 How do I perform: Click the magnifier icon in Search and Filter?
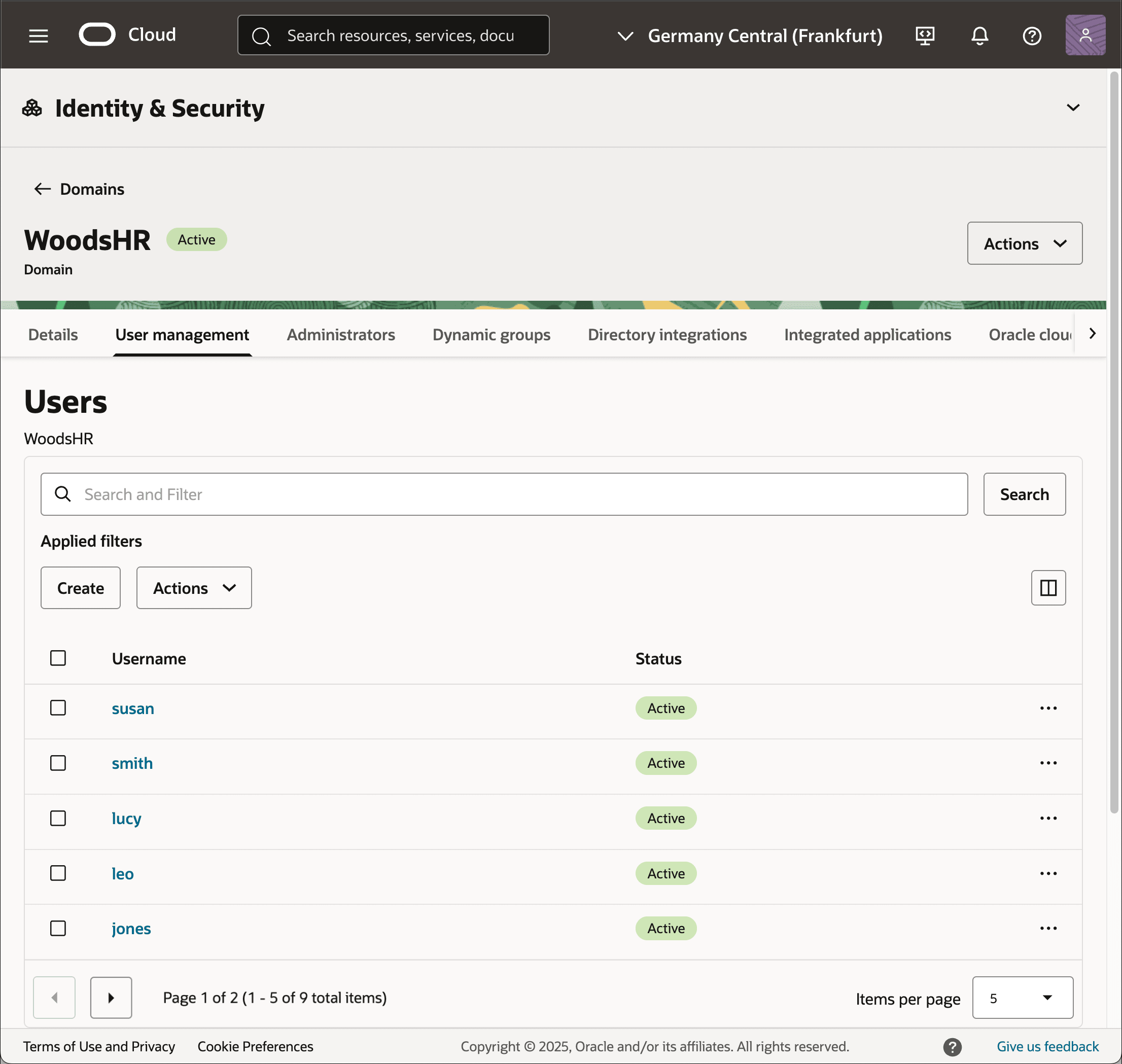click(x=63, y=494)
